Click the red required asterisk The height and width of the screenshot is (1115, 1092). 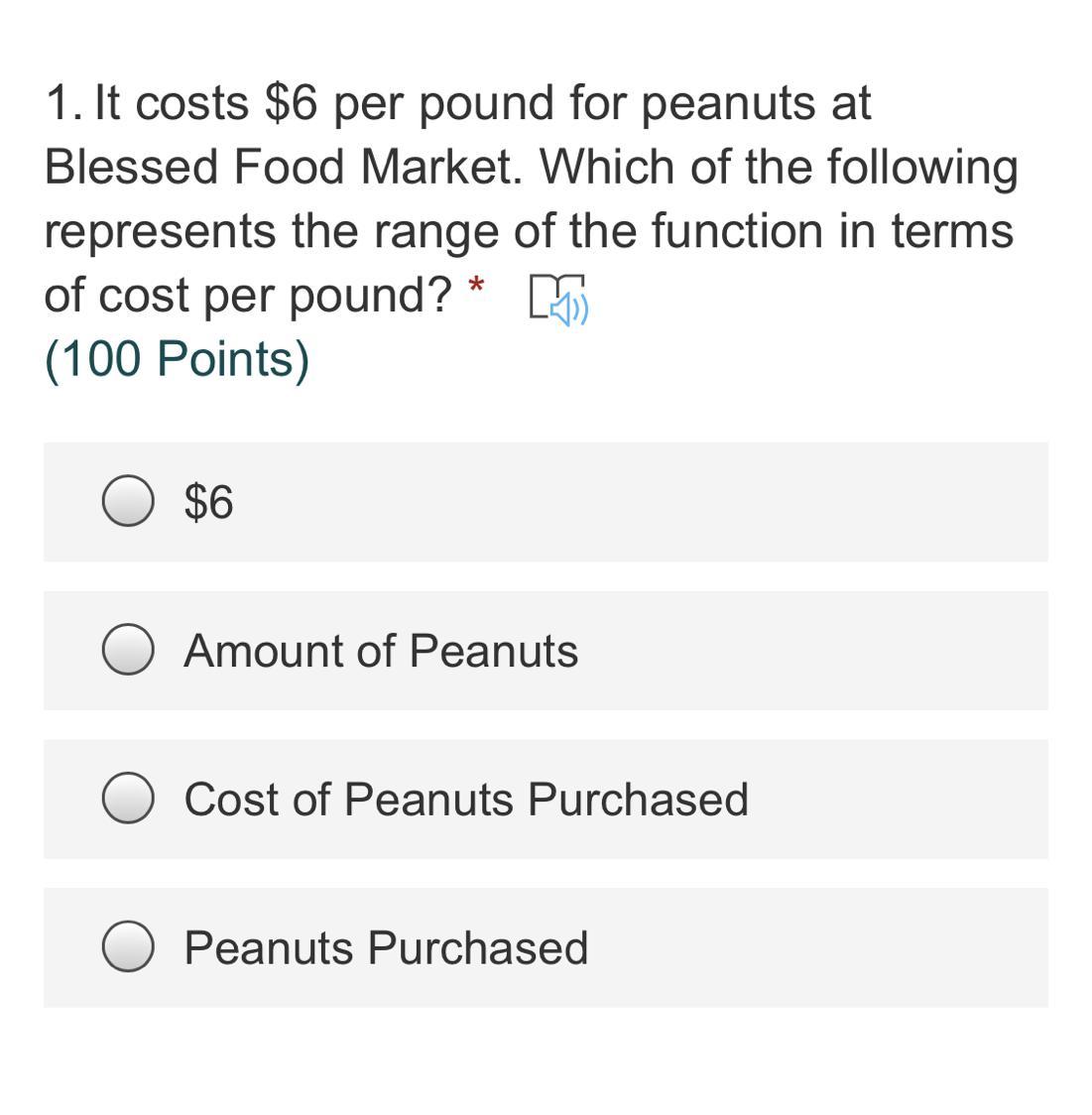[476, 287]
